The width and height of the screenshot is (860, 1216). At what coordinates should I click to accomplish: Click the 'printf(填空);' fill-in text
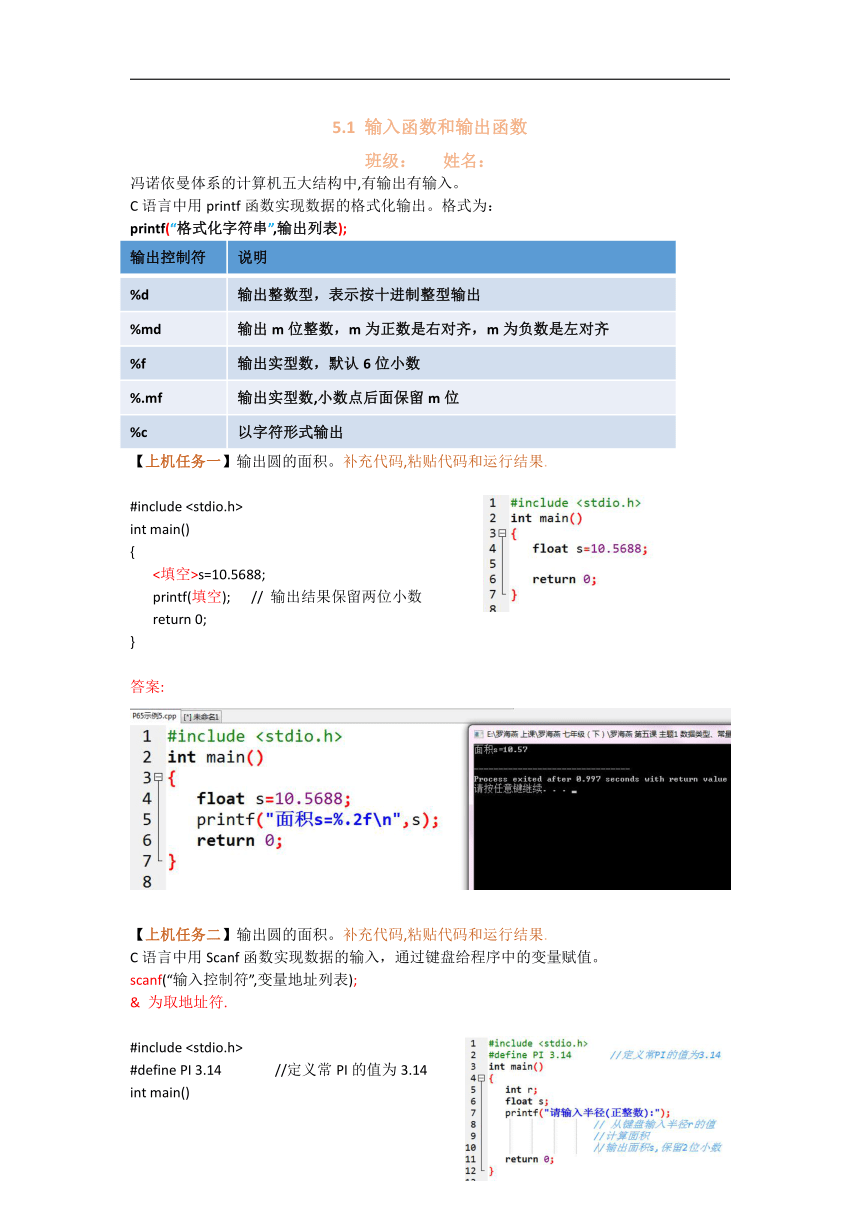[191, 597]
